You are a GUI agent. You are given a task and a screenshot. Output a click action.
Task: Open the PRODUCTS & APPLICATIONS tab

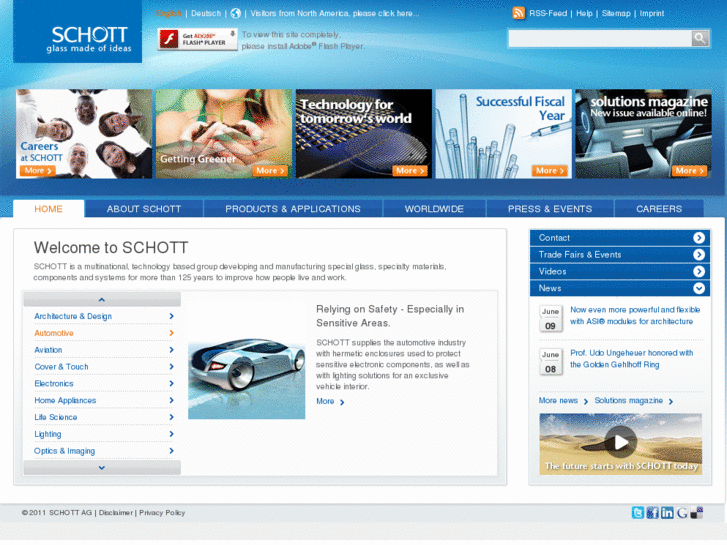point(293,209)
